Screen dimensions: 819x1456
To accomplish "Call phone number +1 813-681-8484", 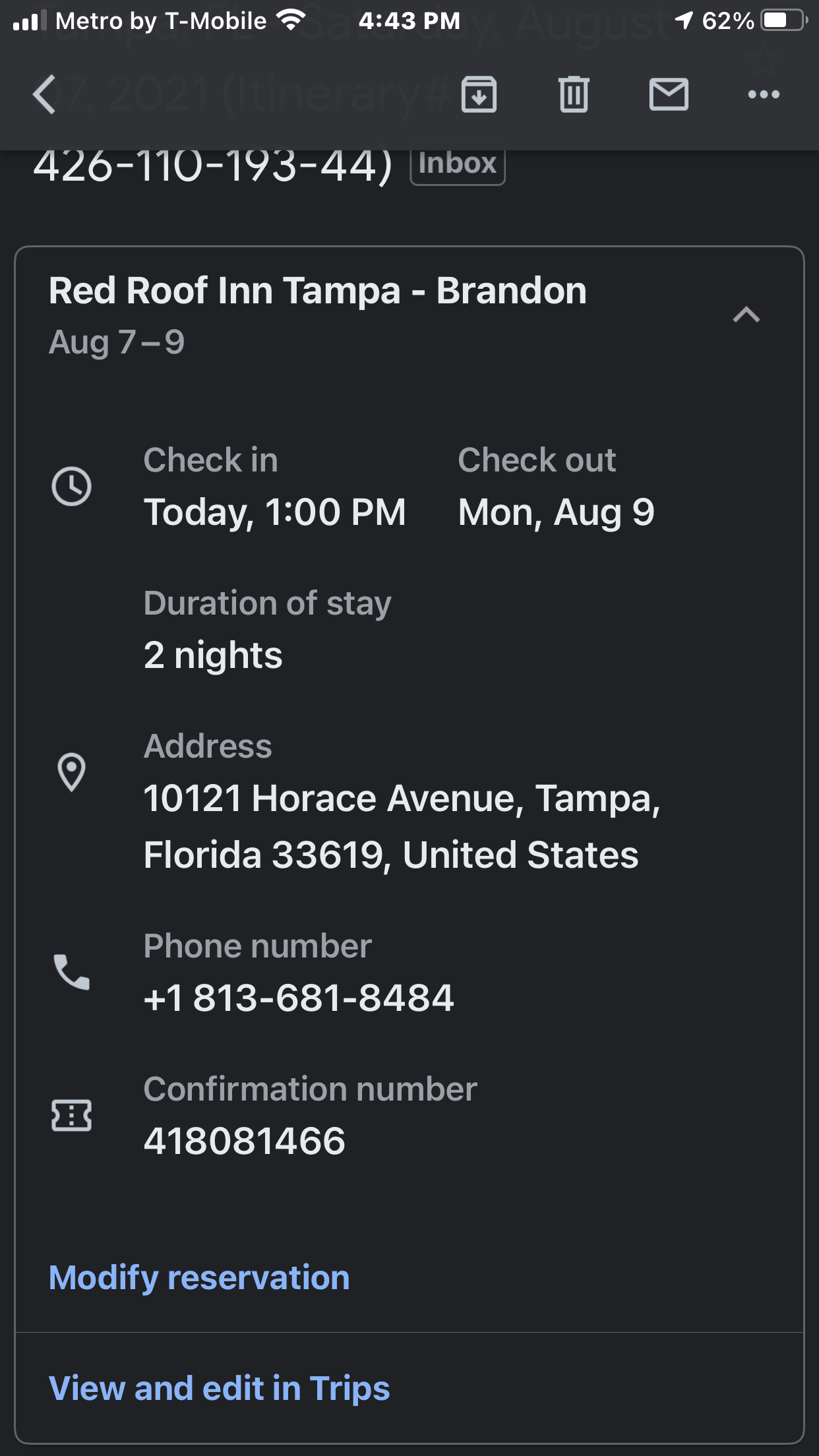I will tap(299, 998).
